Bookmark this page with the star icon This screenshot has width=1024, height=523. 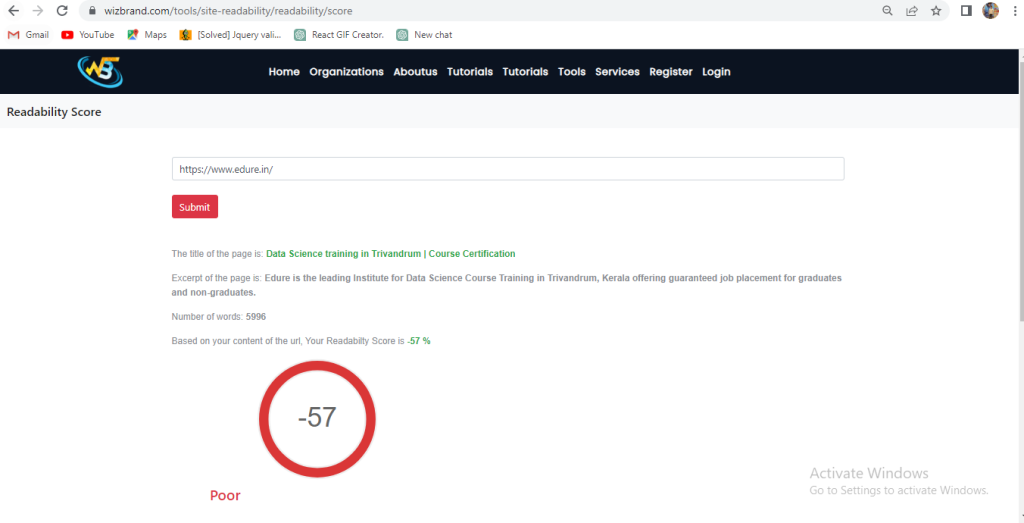[x=936, y=11]
